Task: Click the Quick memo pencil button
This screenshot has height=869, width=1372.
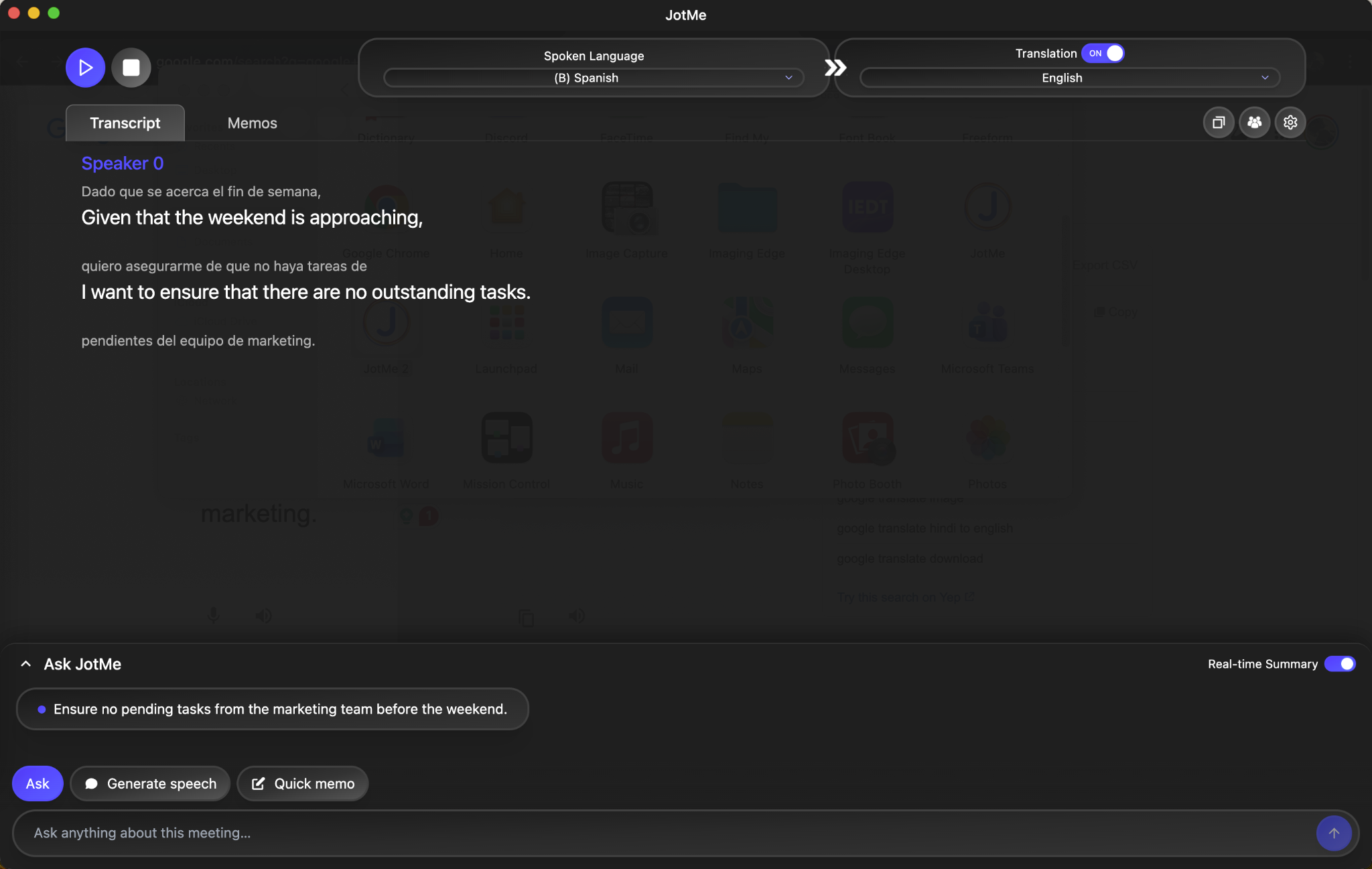Action: coord(303,783)
